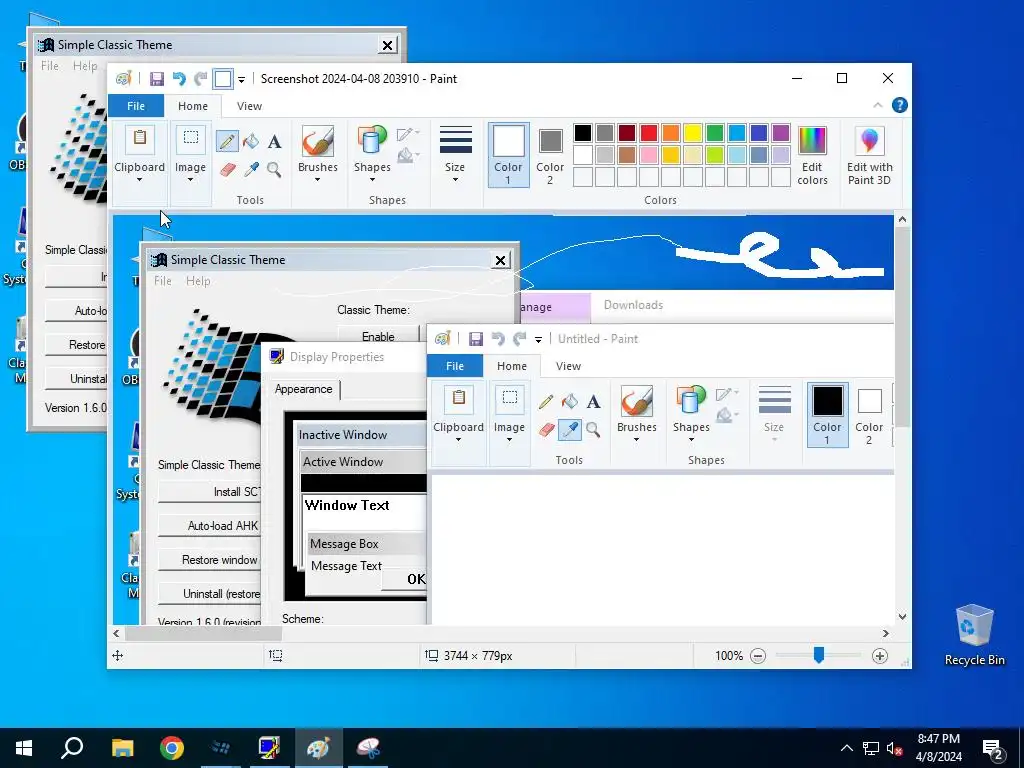Screen dimensions: 1024x768
Task: Activate Color 2 in Screenshot Paint's ribbon
Action: (550, 155)
